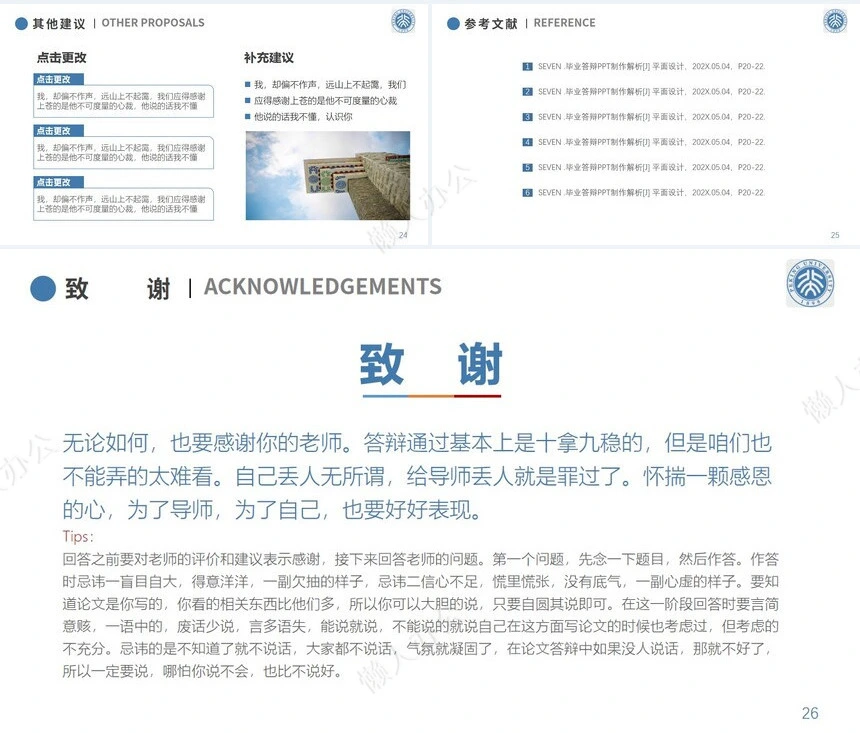Click the number 6 reference square marker
This screenshot has width=860, height=733.
(527, 192)
